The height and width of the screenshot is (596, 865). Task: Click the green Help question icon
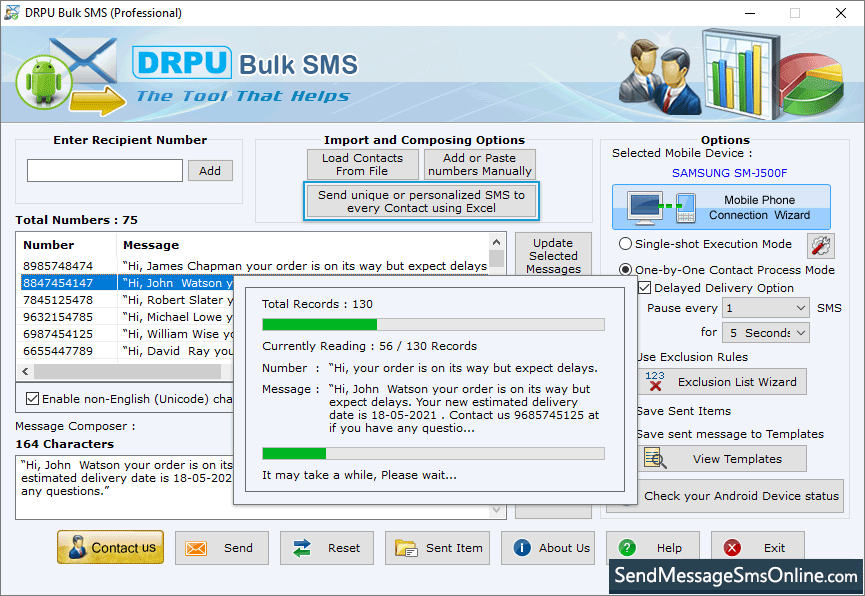coord(627,547)
